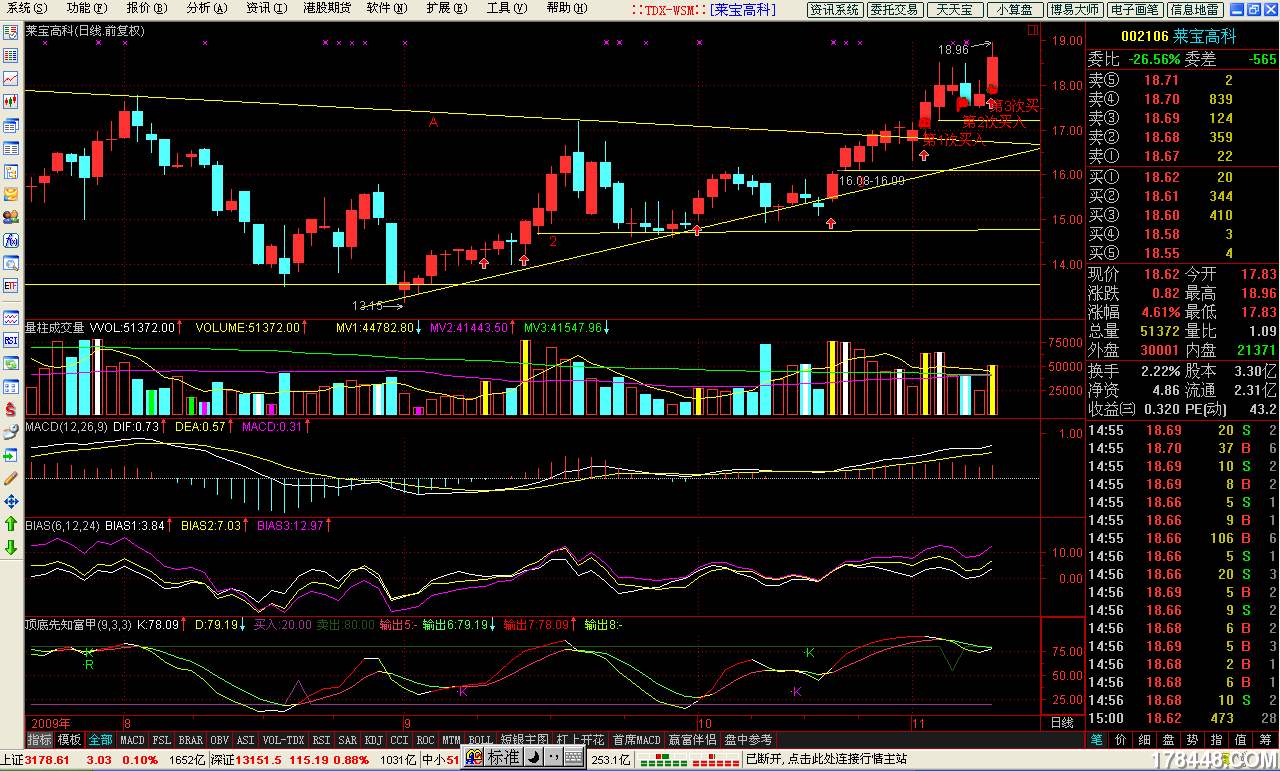
Task: Click the candlestick chart icon in left sidebar
Action: pos(11,101)
